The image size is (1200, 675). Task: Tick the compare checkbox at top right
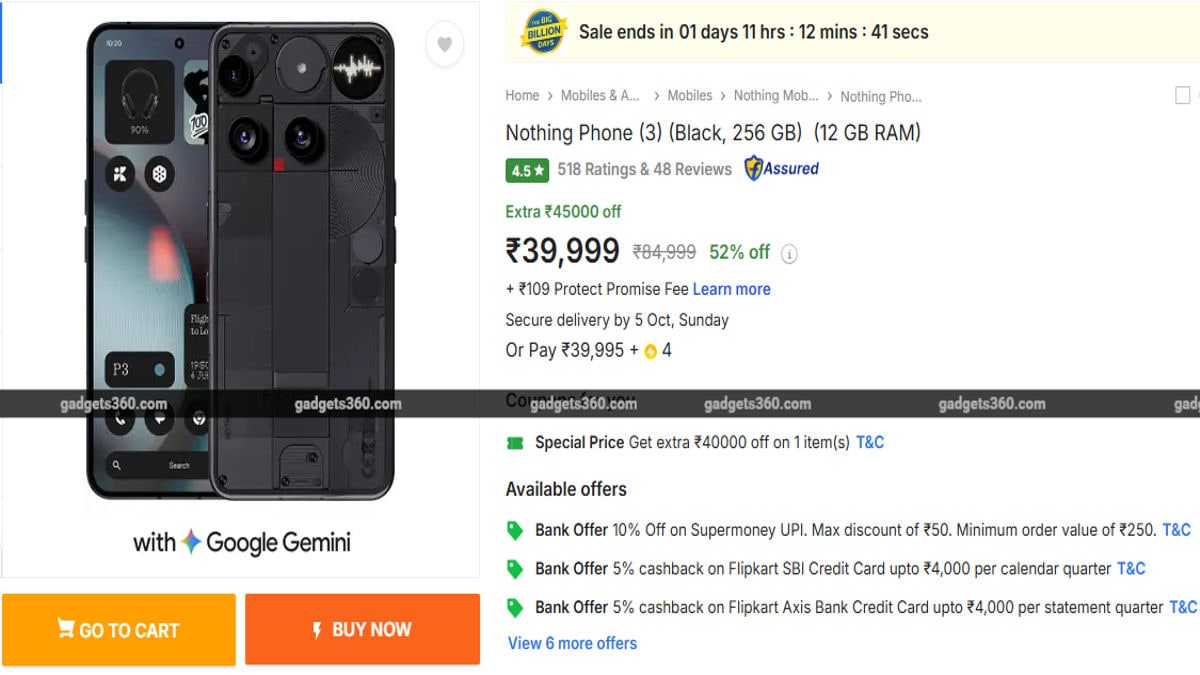(x=1183, y=96)
